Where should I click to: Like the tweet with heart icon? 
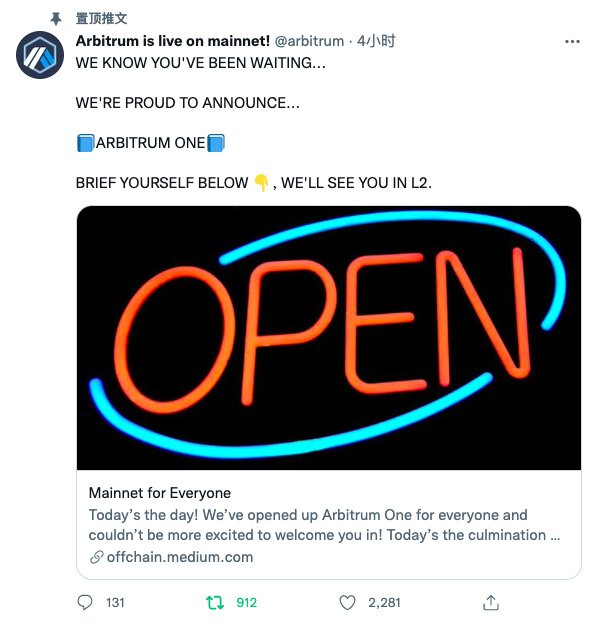[x=347, y=603]
